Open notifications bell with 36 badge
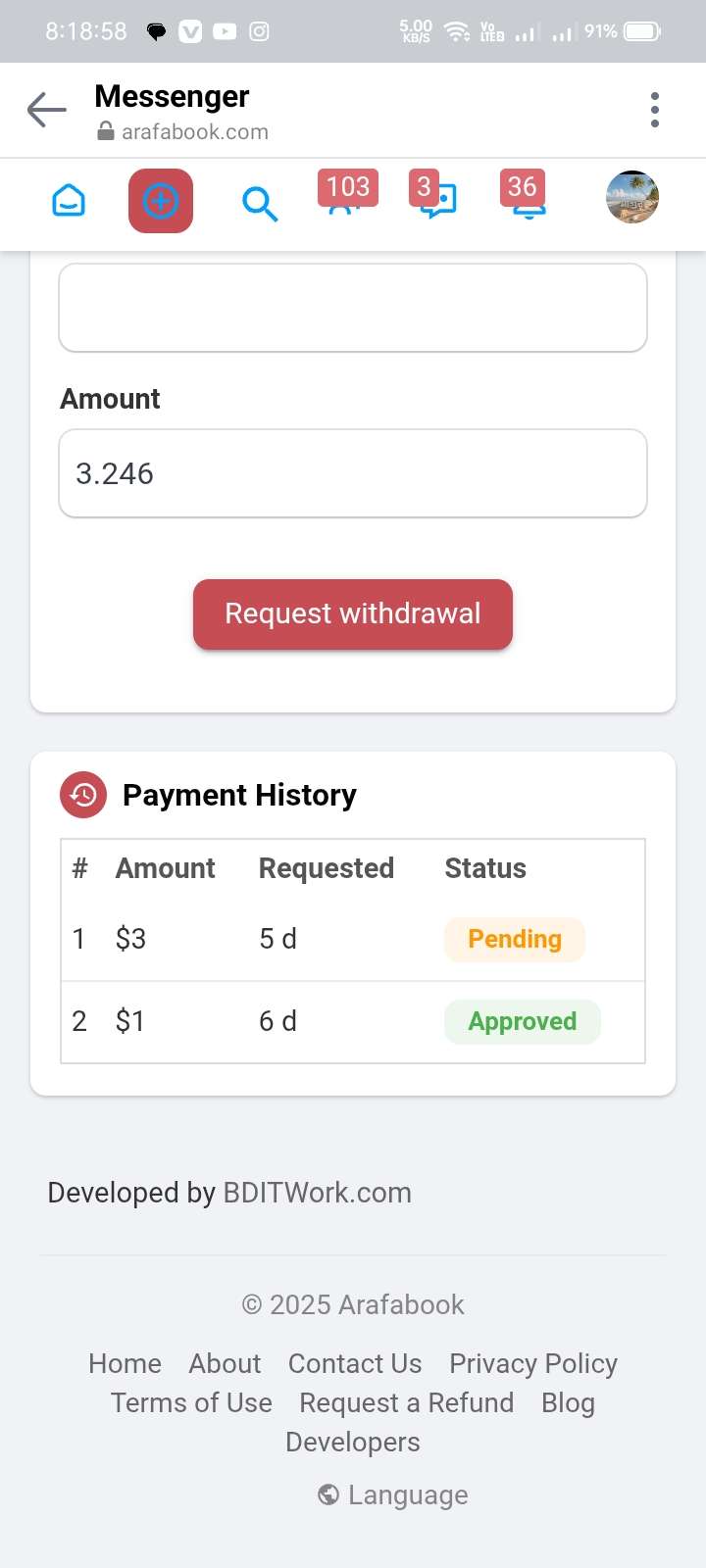Viewport: 706px width, 1568px height. pos(525,195)
